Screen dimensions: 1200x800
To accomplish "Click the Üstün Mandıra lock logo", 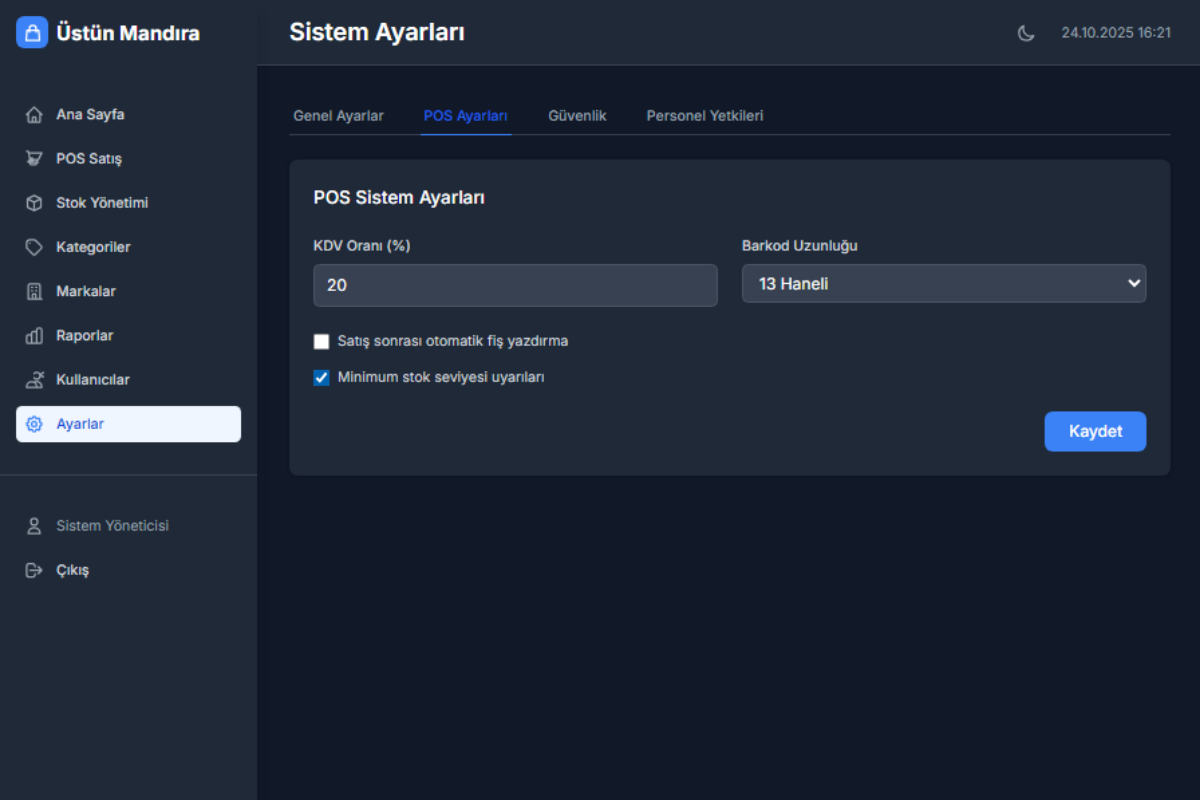I will point(31,32).
